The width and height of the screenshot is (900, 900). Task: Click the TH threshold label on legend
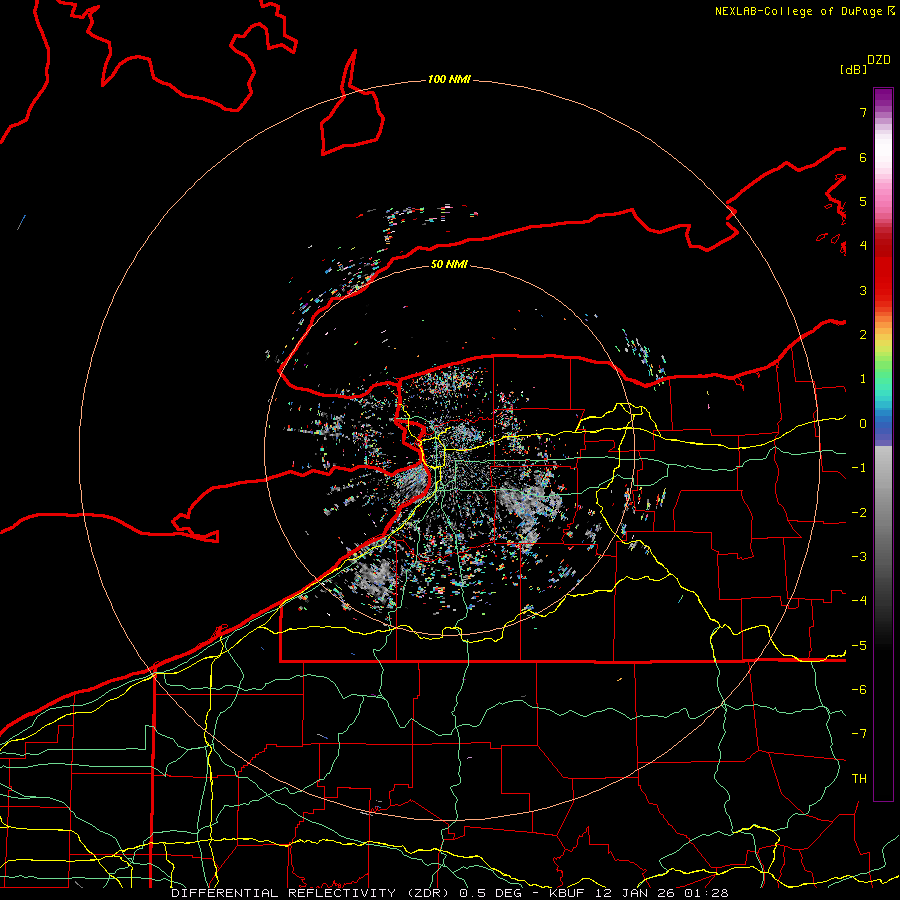pyautogui.click(x=859, y=779)
